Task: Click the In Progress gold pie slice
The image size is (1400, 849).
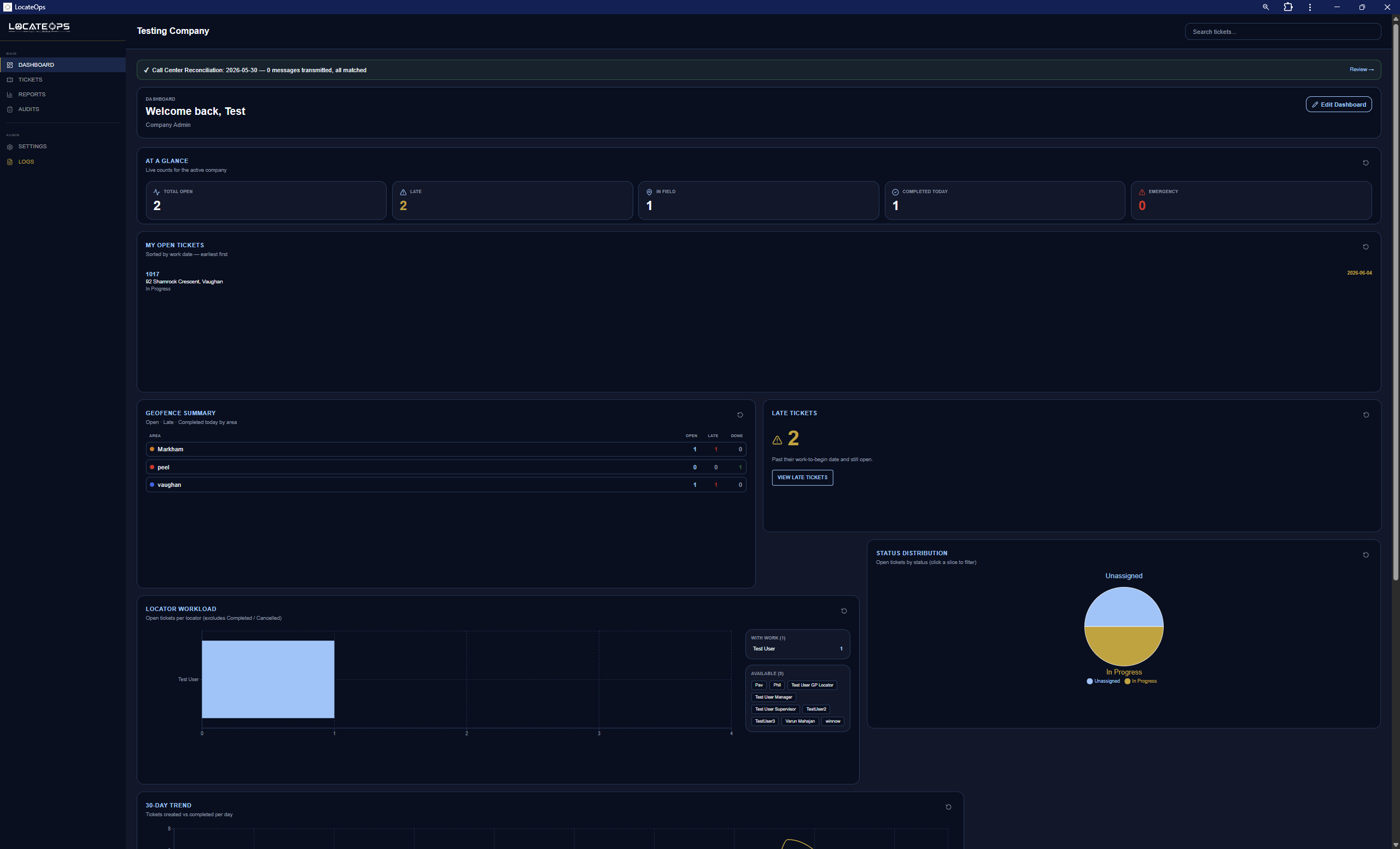Action: pos(1123,646)
